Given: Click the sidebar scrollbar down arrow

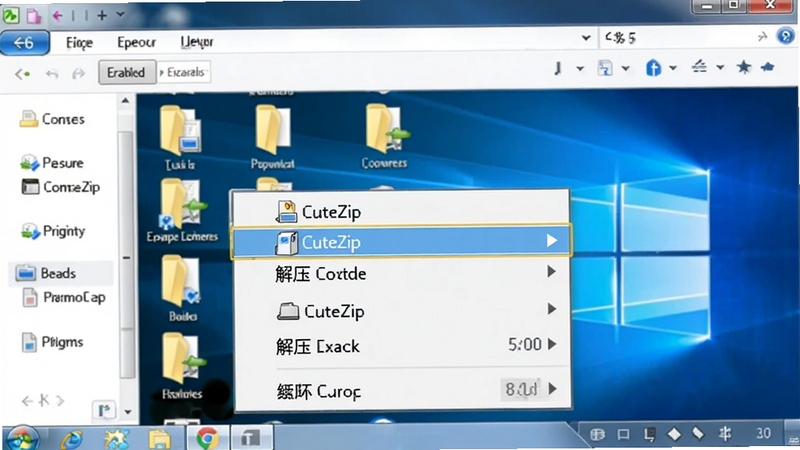Looking at the screenshot, I should (x=128, y=412).
